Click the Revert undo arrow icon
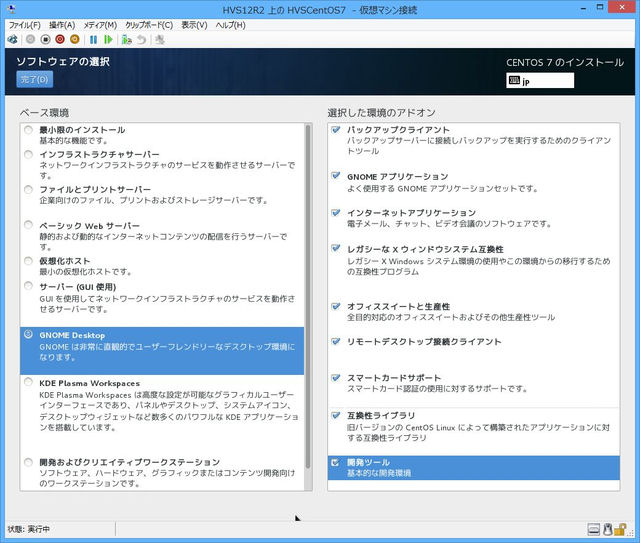 click(141, 40)
